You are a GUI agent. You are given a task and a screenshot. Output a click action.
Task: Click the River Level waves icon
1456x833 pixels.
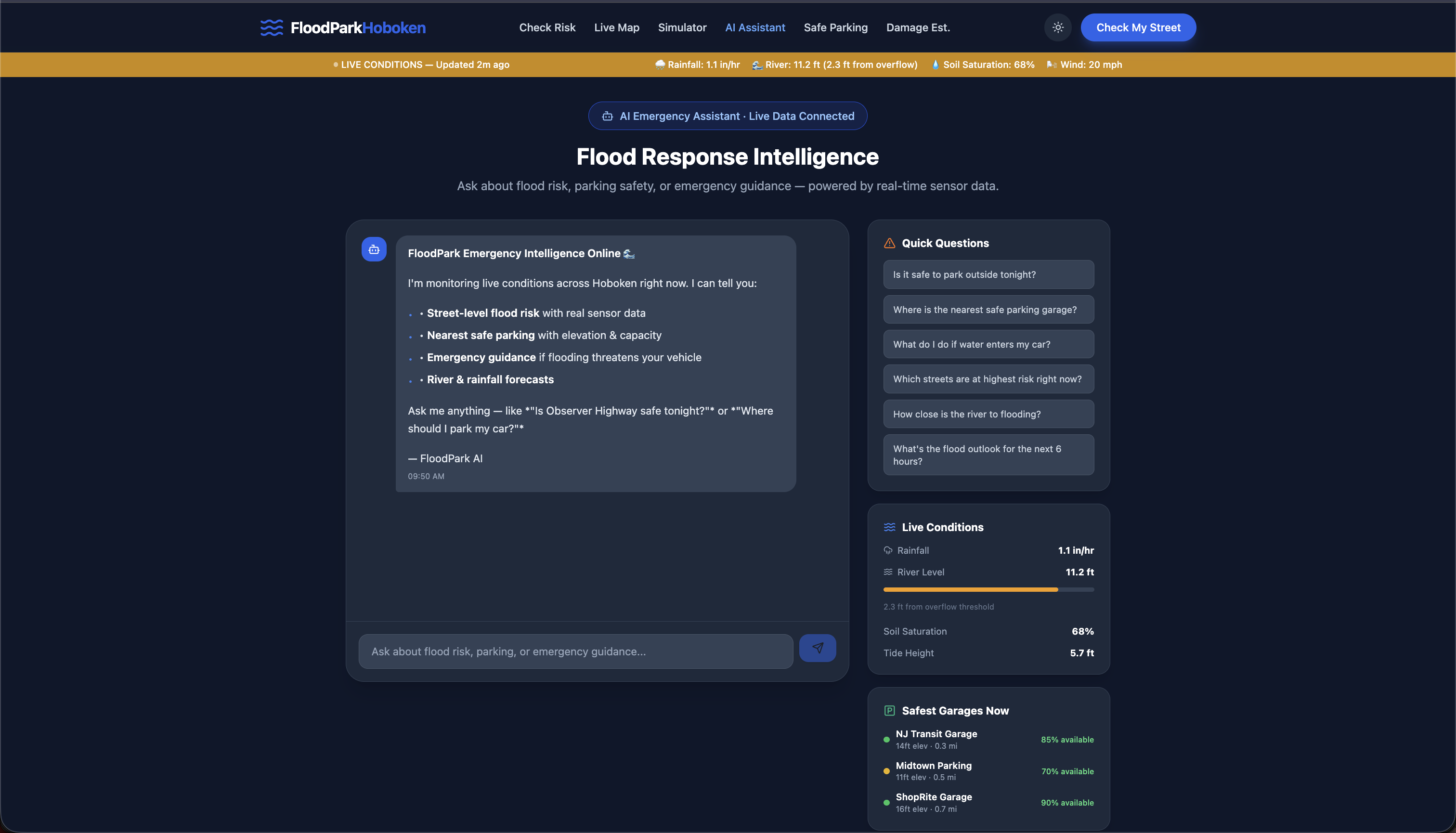tap(888, 572)
